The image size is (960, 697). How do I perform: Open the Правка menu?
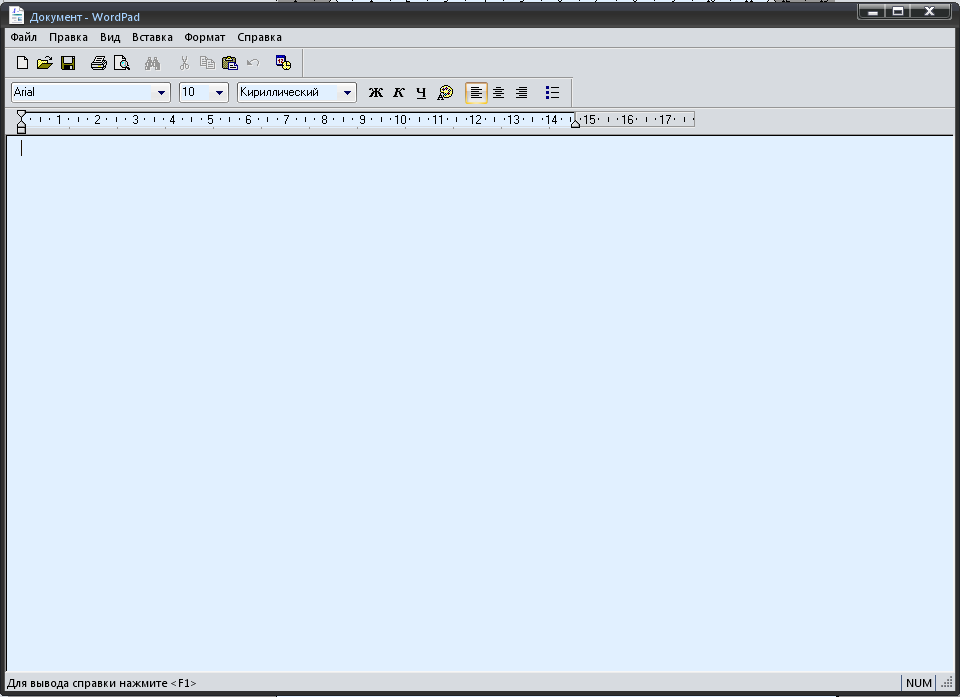click(68, 37)
